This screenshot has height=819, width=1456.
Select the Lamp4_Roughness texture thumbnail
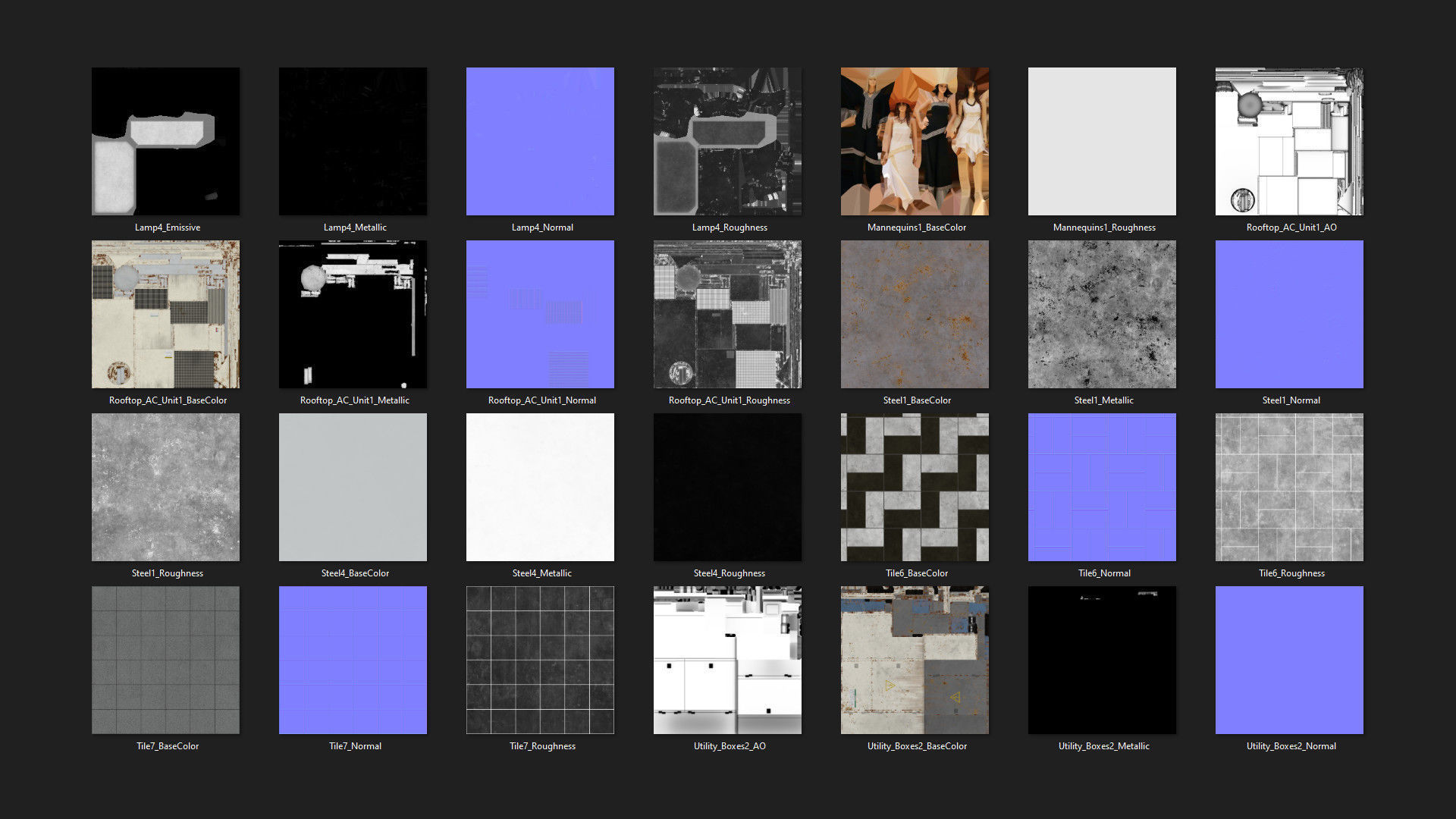coord(727,141)
